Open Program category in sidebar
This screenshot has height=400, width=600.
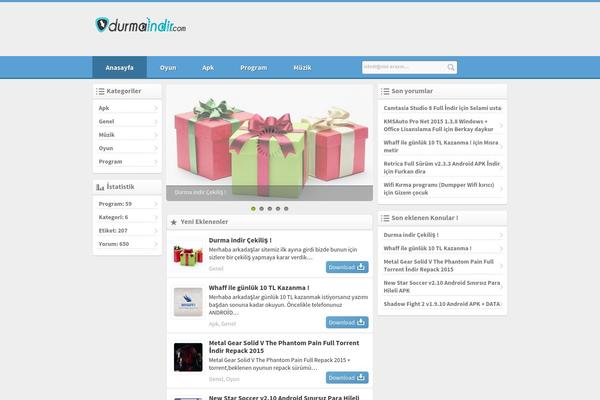(x=127, y=162)
